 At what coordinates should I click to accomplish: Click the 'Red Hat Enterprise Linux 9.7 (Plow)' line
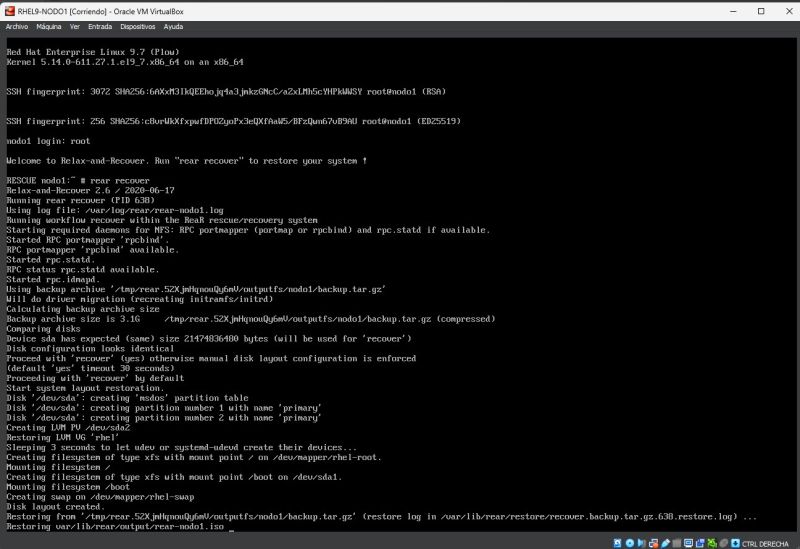93,52
